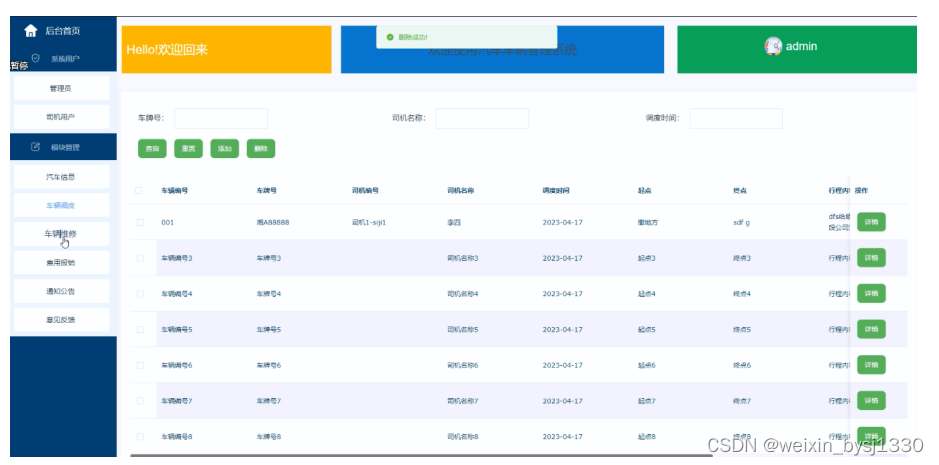Click the cell 车牌号4
Image resolution: width=939 pixels, height=465 pixels.
pyautogui.click(x=269, y=294)
